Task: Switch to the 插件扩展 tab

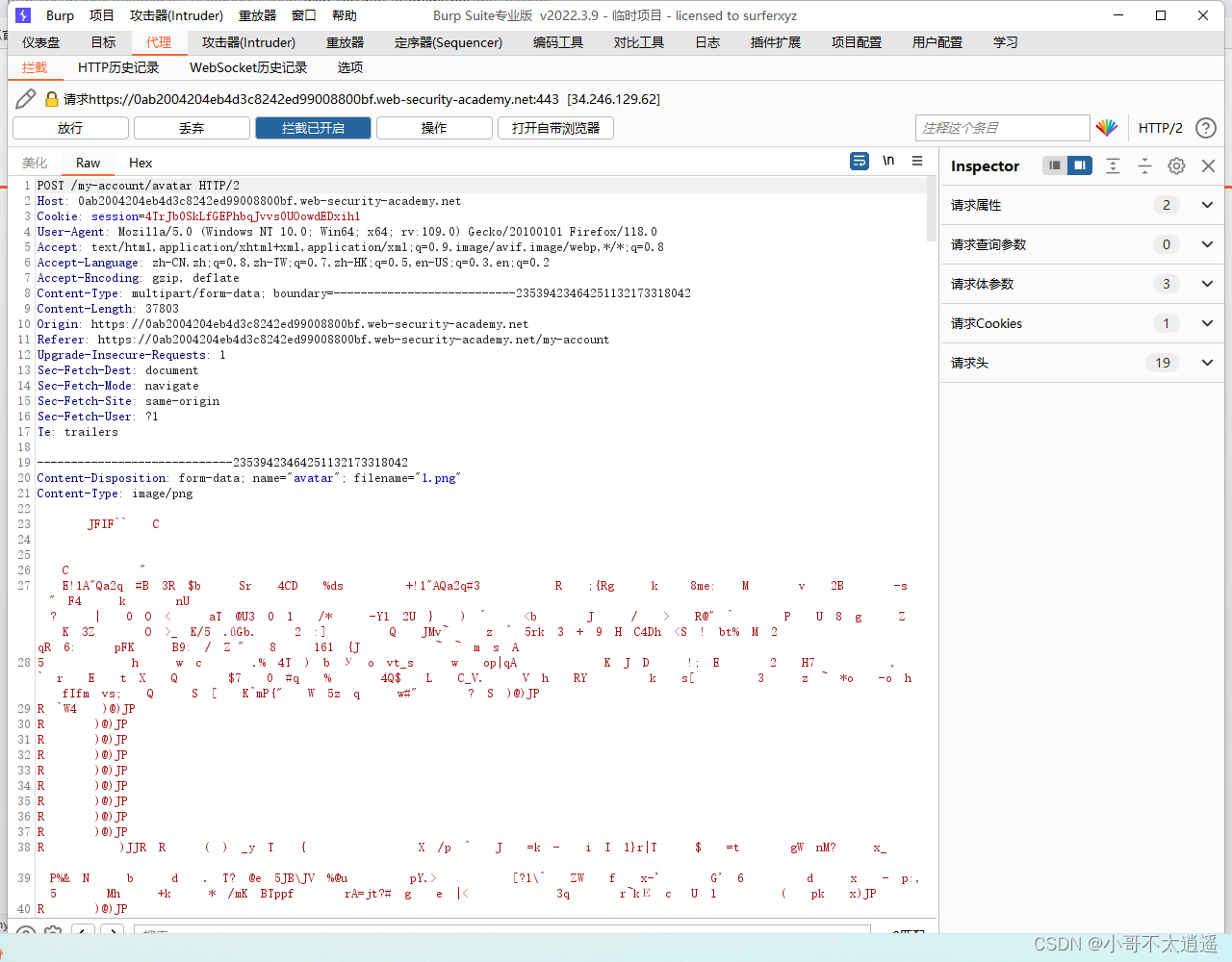Action: coord(776,42)
